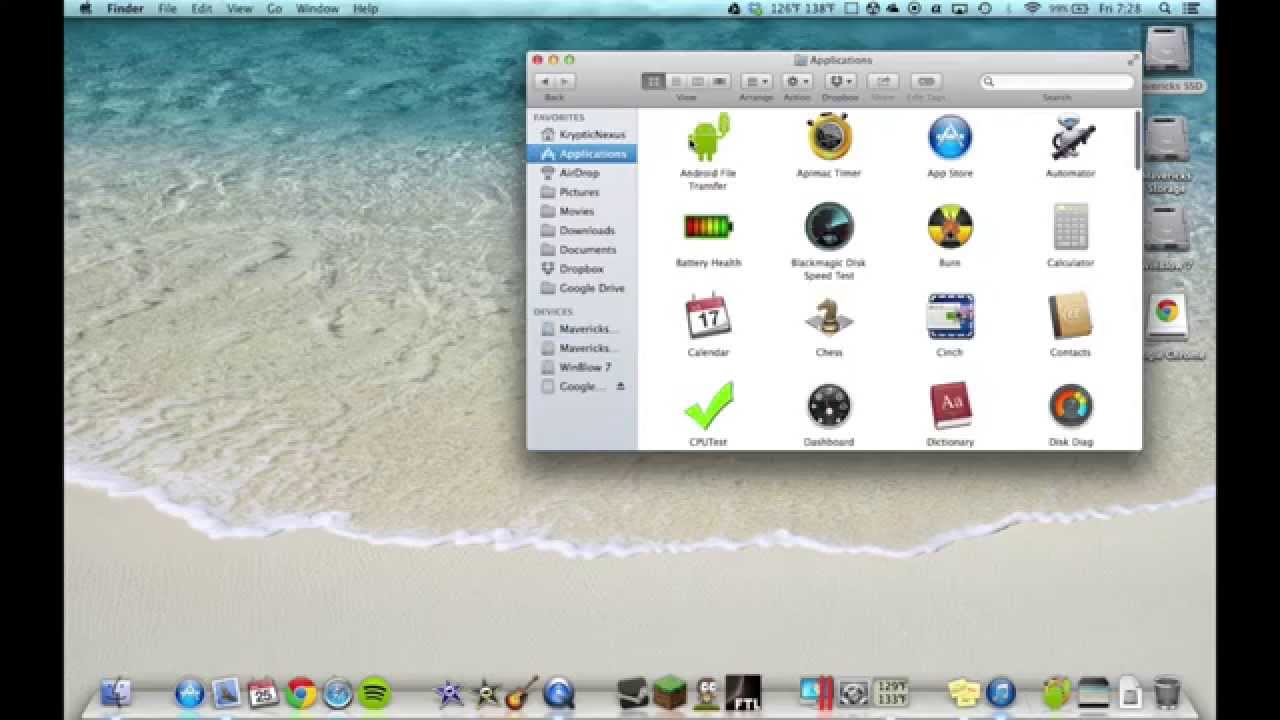Image resolution: width=1280 pixels, height=720 pixels.
Task: Open the Automator app icon
Action: coord(1071,138)
